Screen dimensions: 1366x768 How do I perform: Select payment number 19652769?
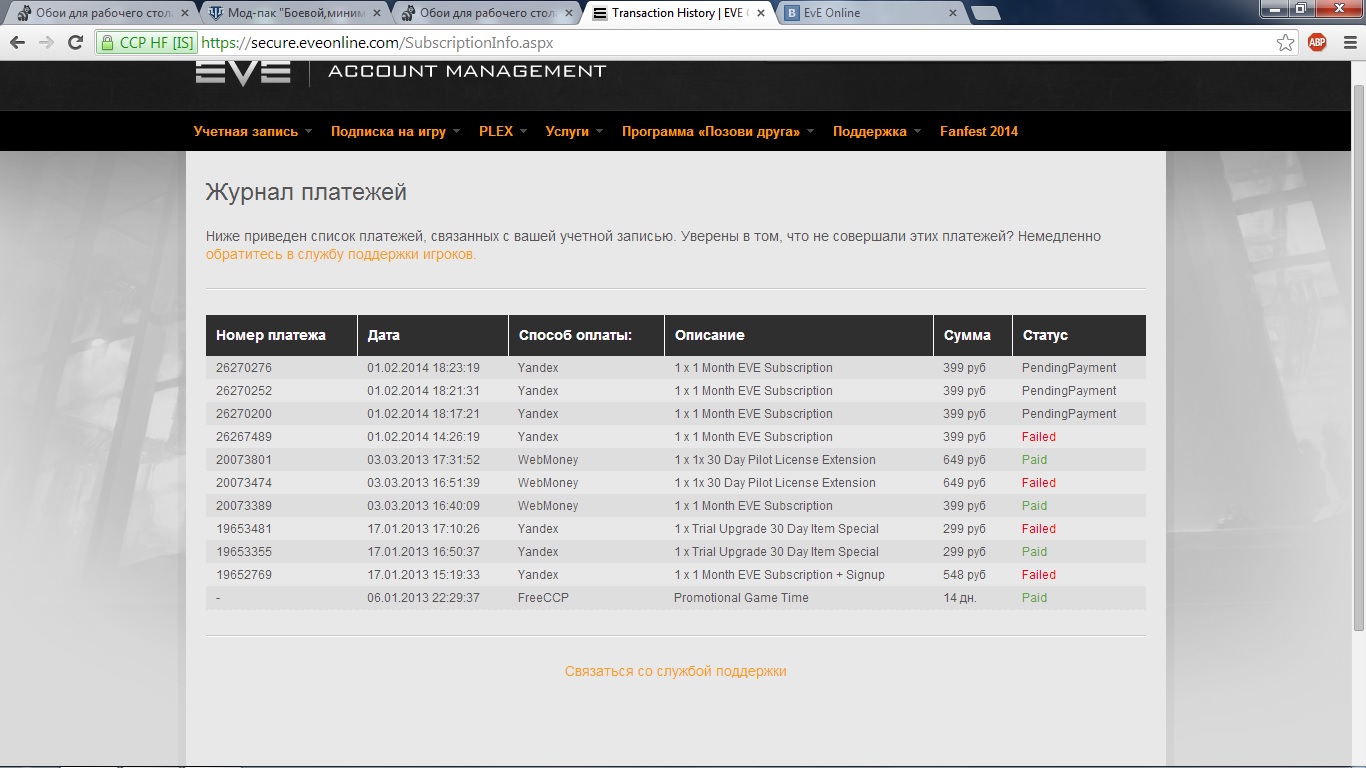244,575
